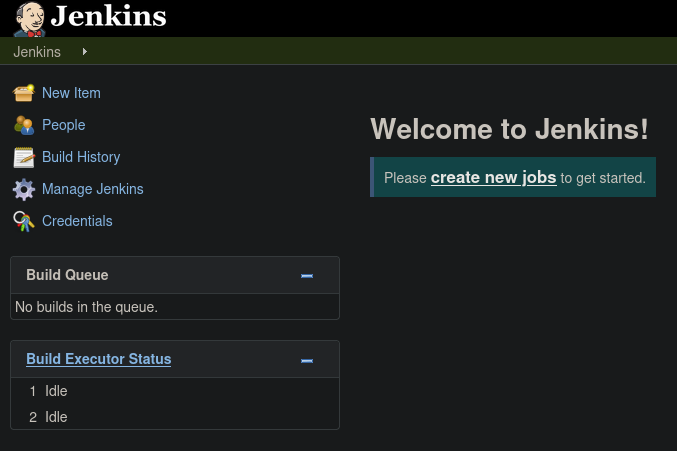Click the Manage Jenkins gear icon

(x=24, y=189)
